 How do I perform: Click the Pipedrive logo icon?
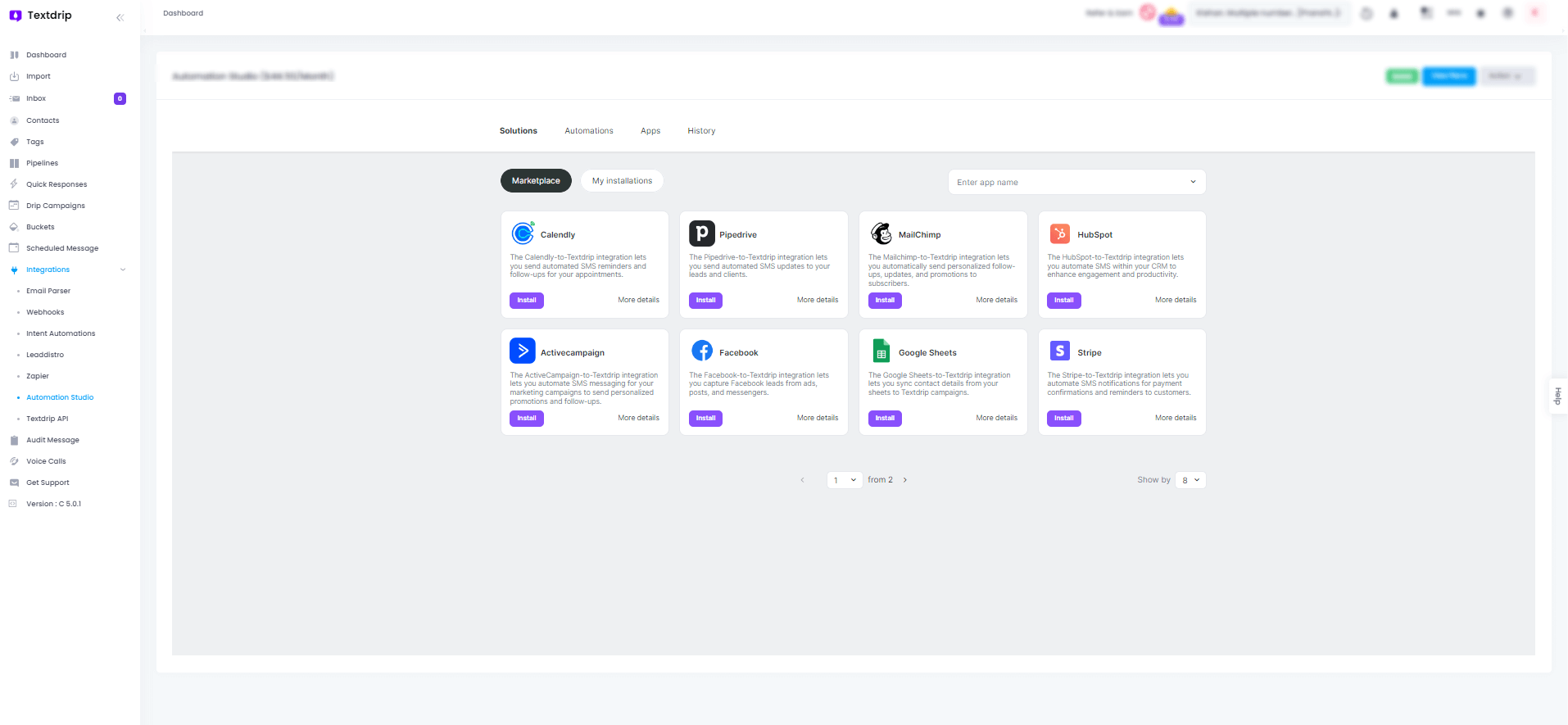(702, 233)
